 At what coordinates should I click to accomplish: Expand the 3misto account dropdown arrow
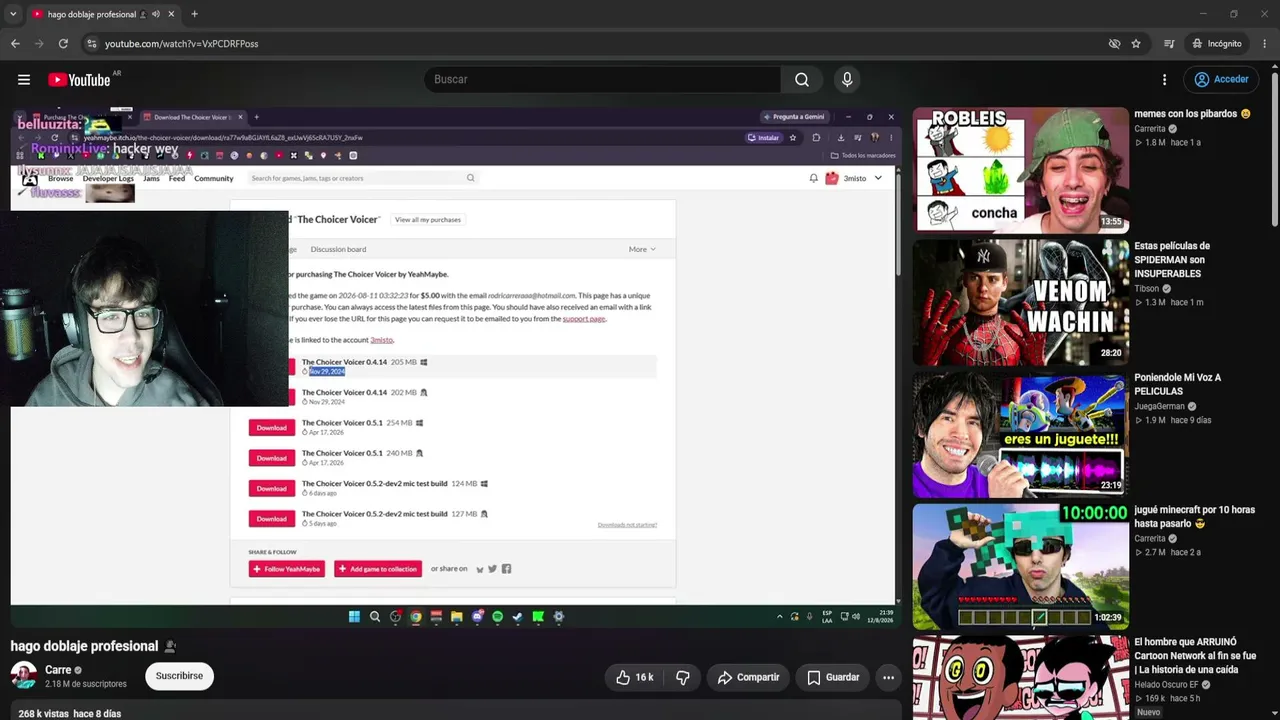878,178
